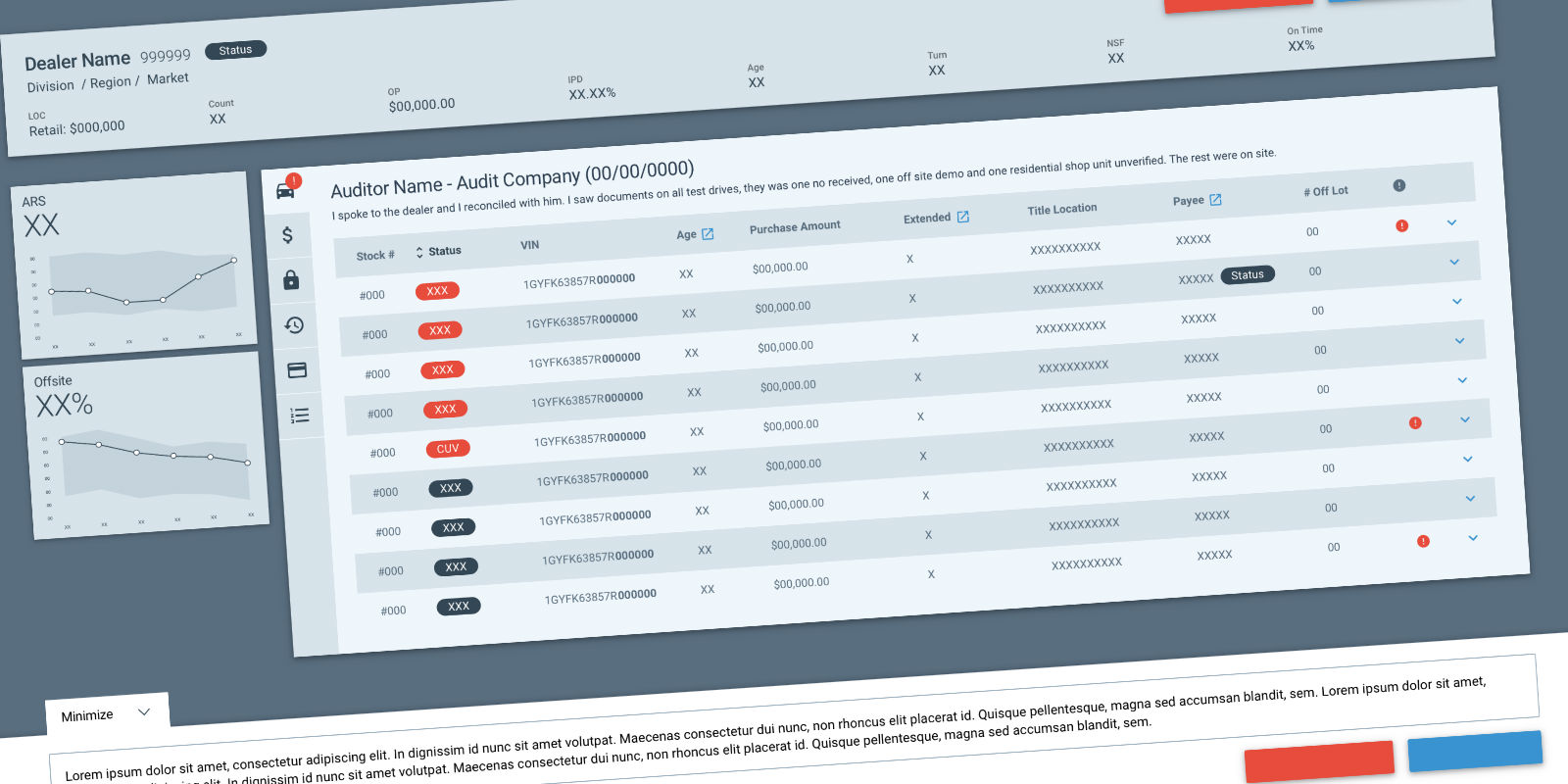Click the Purchase Amount column header

pos(795,226)
